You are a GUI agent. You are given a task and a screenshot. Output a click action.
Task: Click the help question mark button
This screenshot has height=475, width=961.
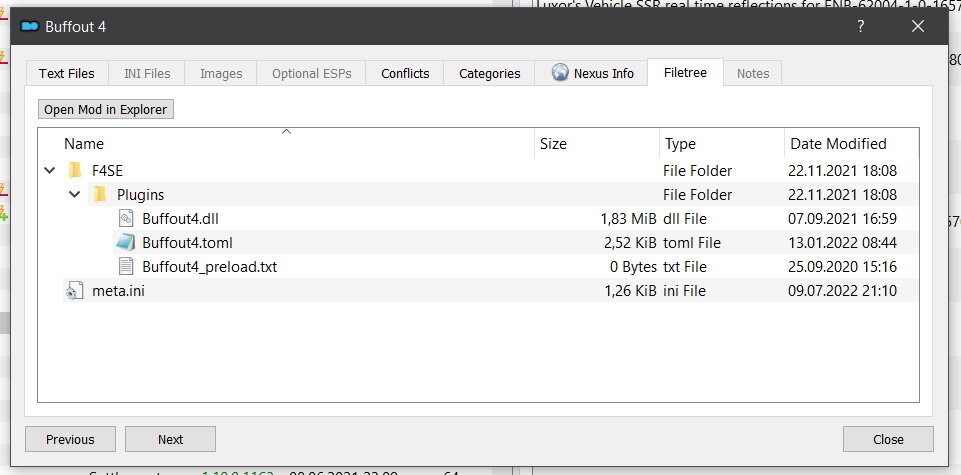pyautogui.click(x=860, y=26)
